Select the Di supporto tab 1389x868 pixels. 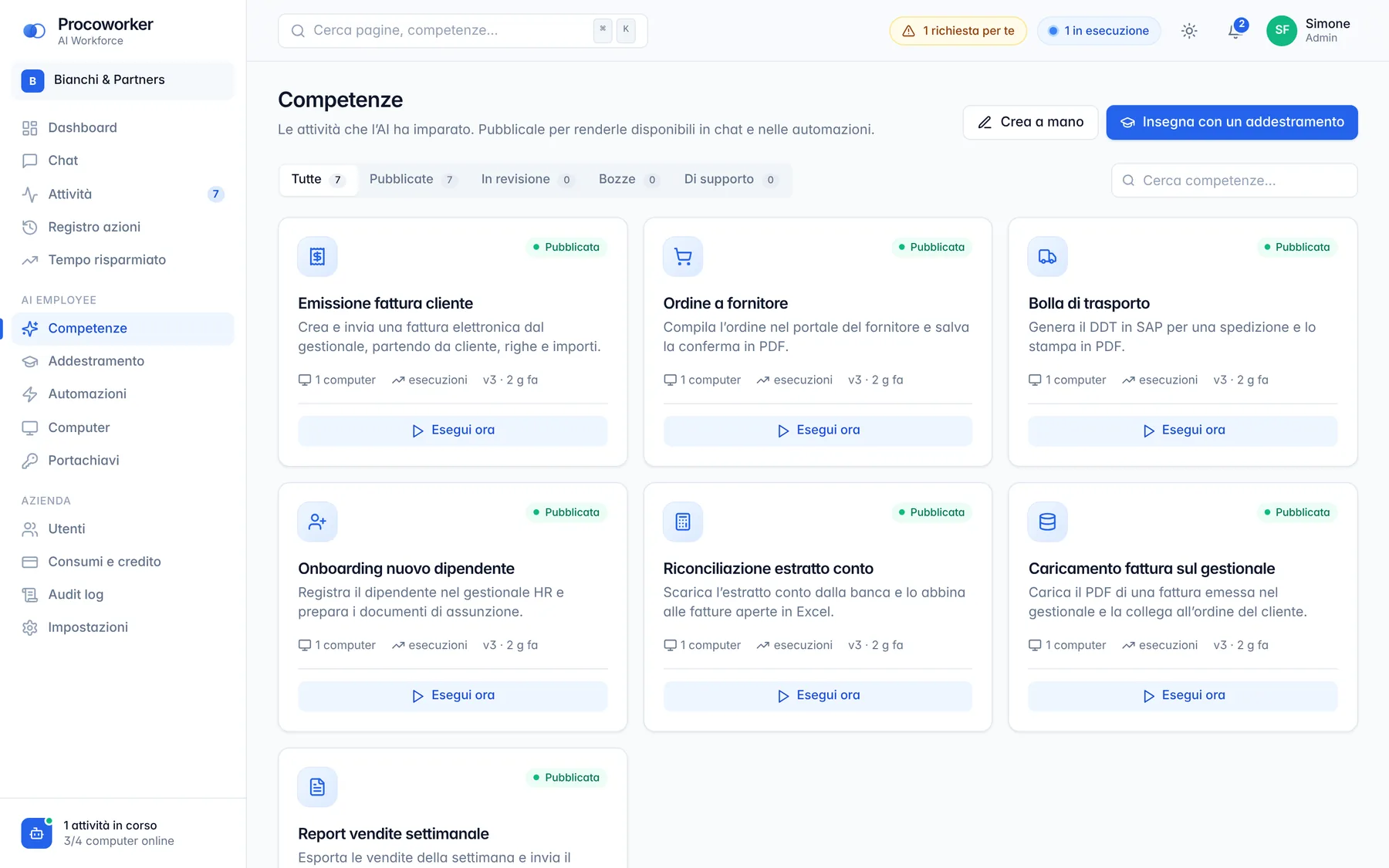point(731,180)
